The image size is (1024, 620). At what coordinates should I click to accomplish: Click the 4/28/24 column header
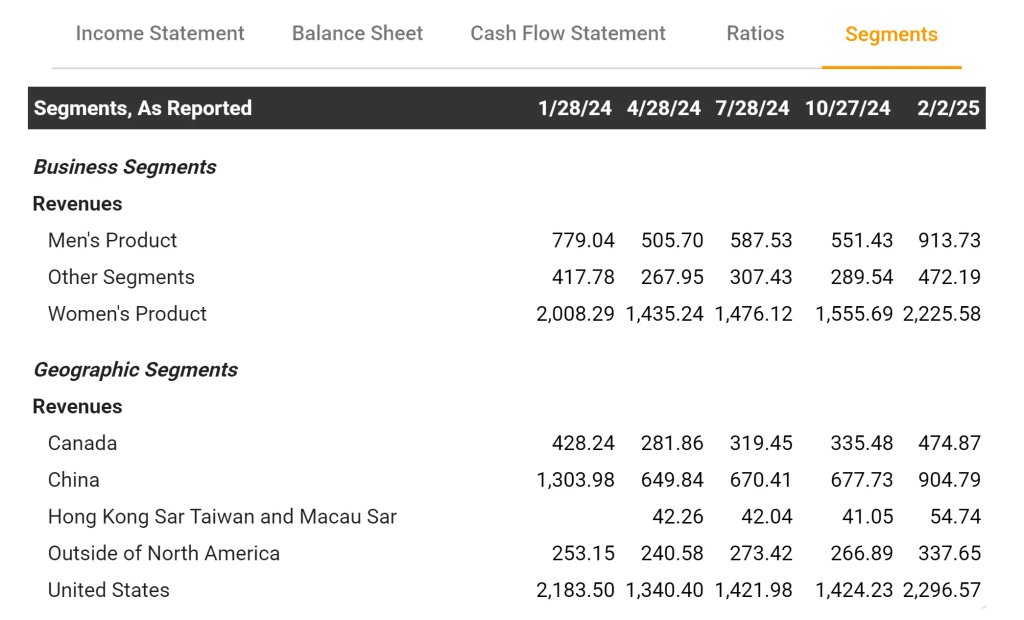pos(664,108)
